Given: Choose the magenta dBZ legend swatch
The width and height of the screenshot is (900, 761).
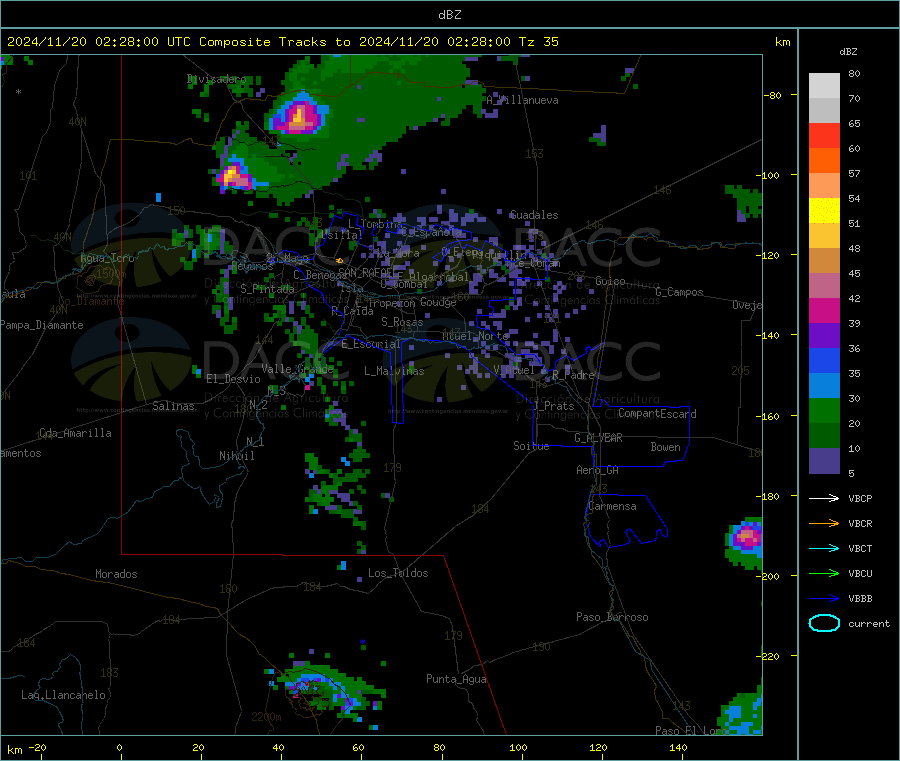Looking at the screenshot, I should 824,310.
